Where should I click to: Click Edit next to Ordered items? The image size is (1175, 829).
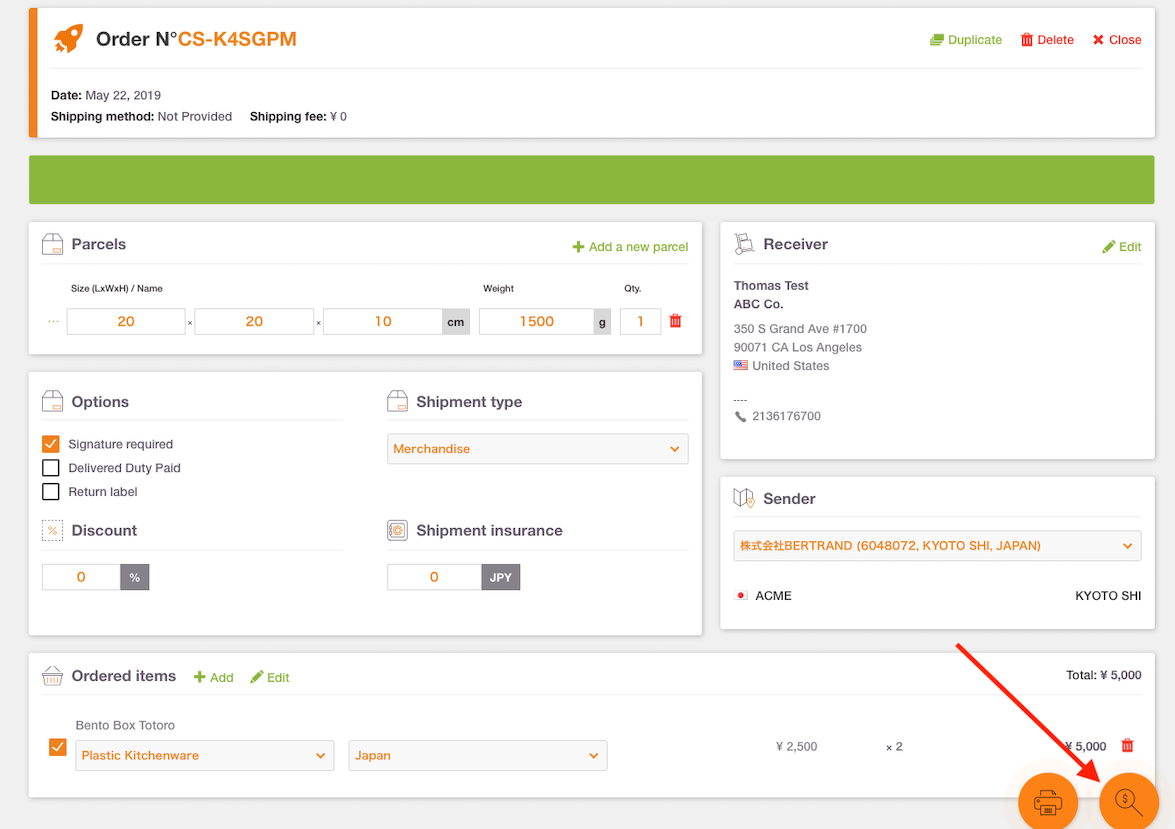tap(270, 678)
